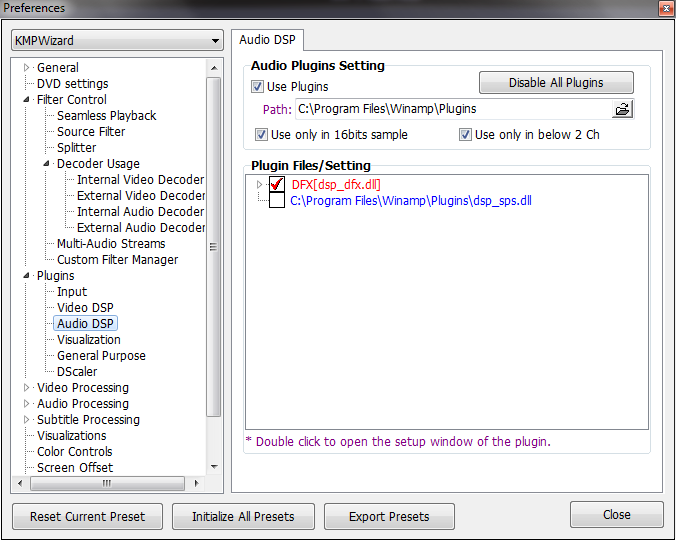Expand the General tree node

26,68
